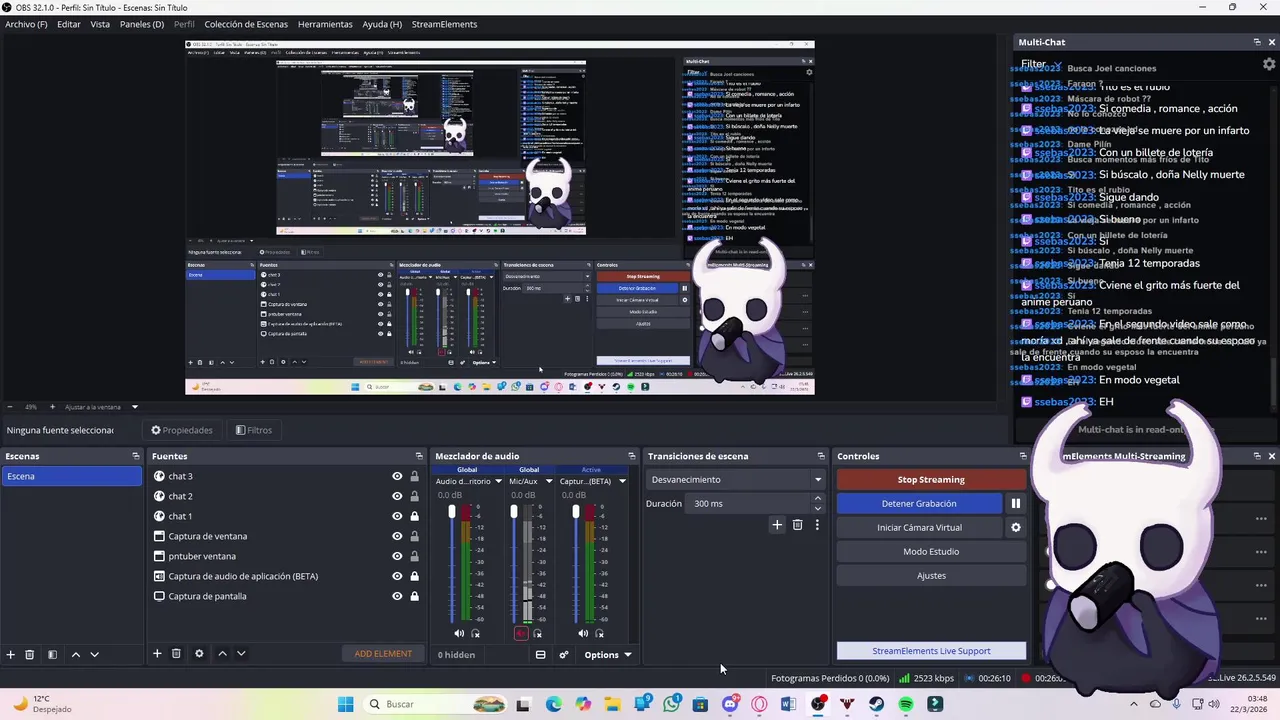The height and width of the screenshot is (720, 1280).
Task: Unlock the chat 1 source
Action: [x=414, y=516]
